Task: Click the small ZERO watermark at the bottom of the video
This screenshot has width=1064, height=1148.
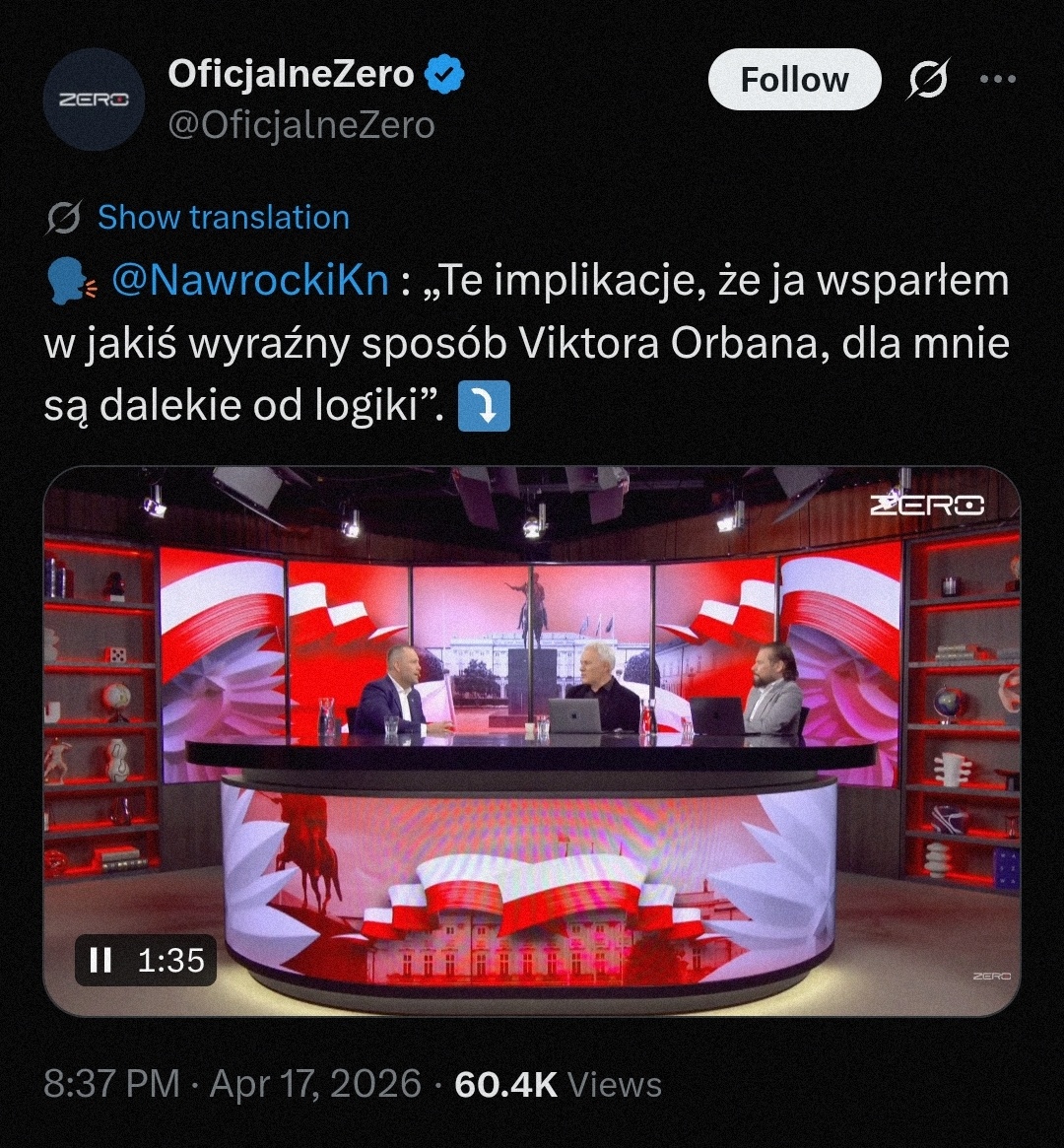Action: 991,976
